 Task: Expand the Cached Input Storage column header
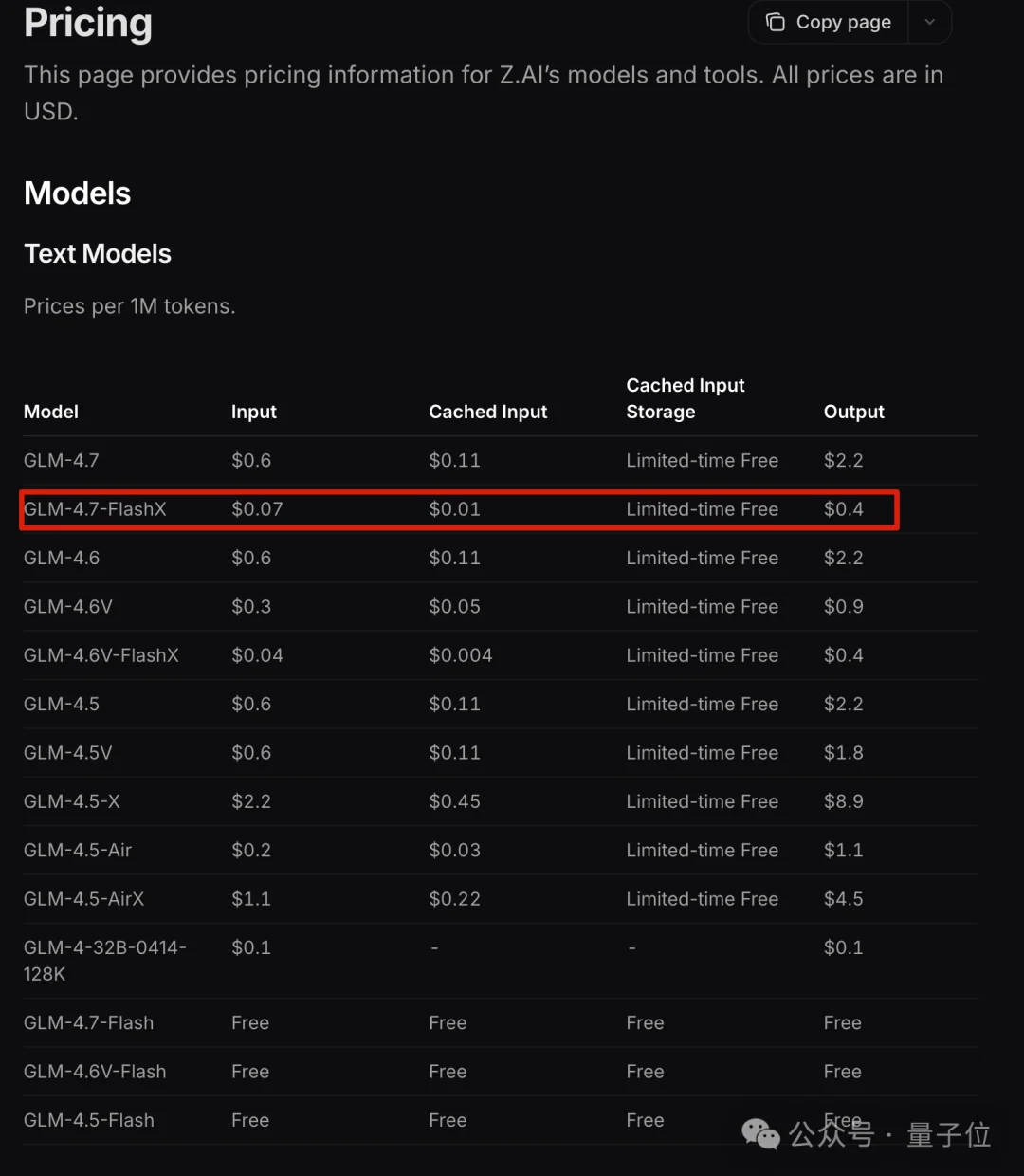tap(685, 398)
